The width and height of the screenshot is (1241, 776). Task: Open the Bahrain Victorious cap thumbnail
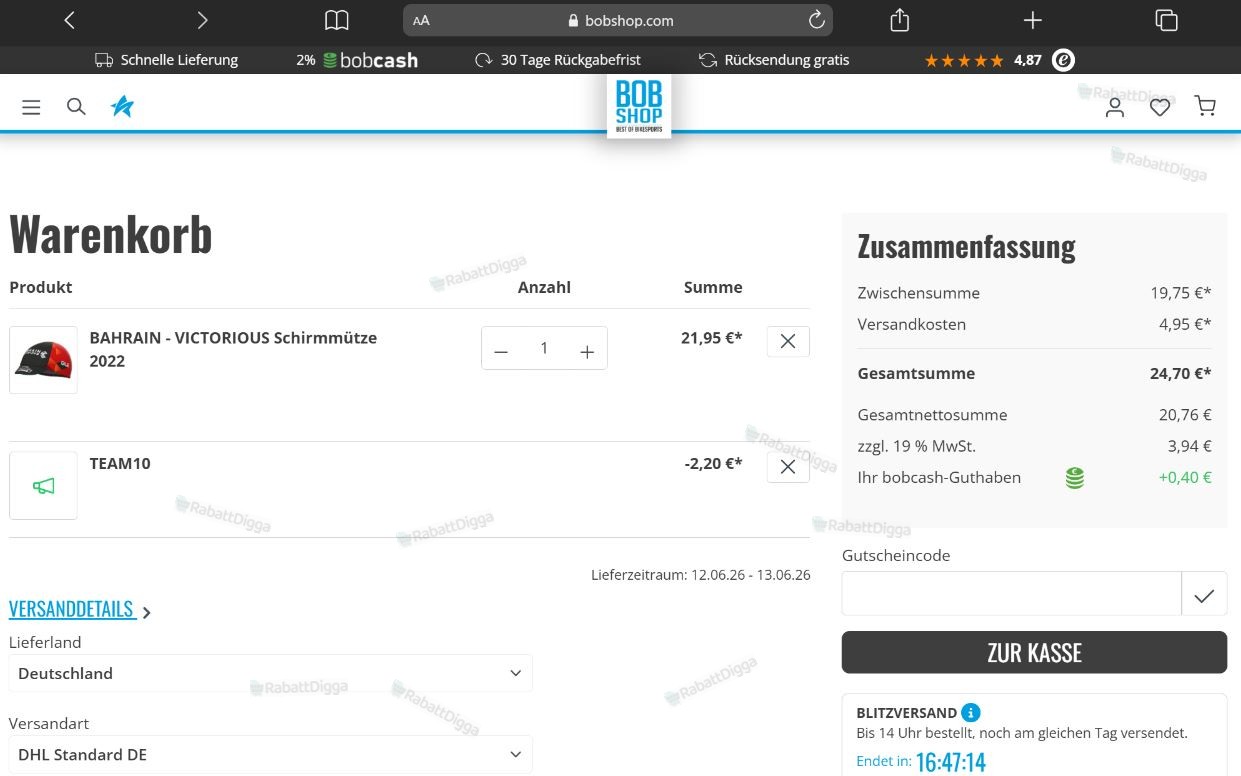(43, 360)
